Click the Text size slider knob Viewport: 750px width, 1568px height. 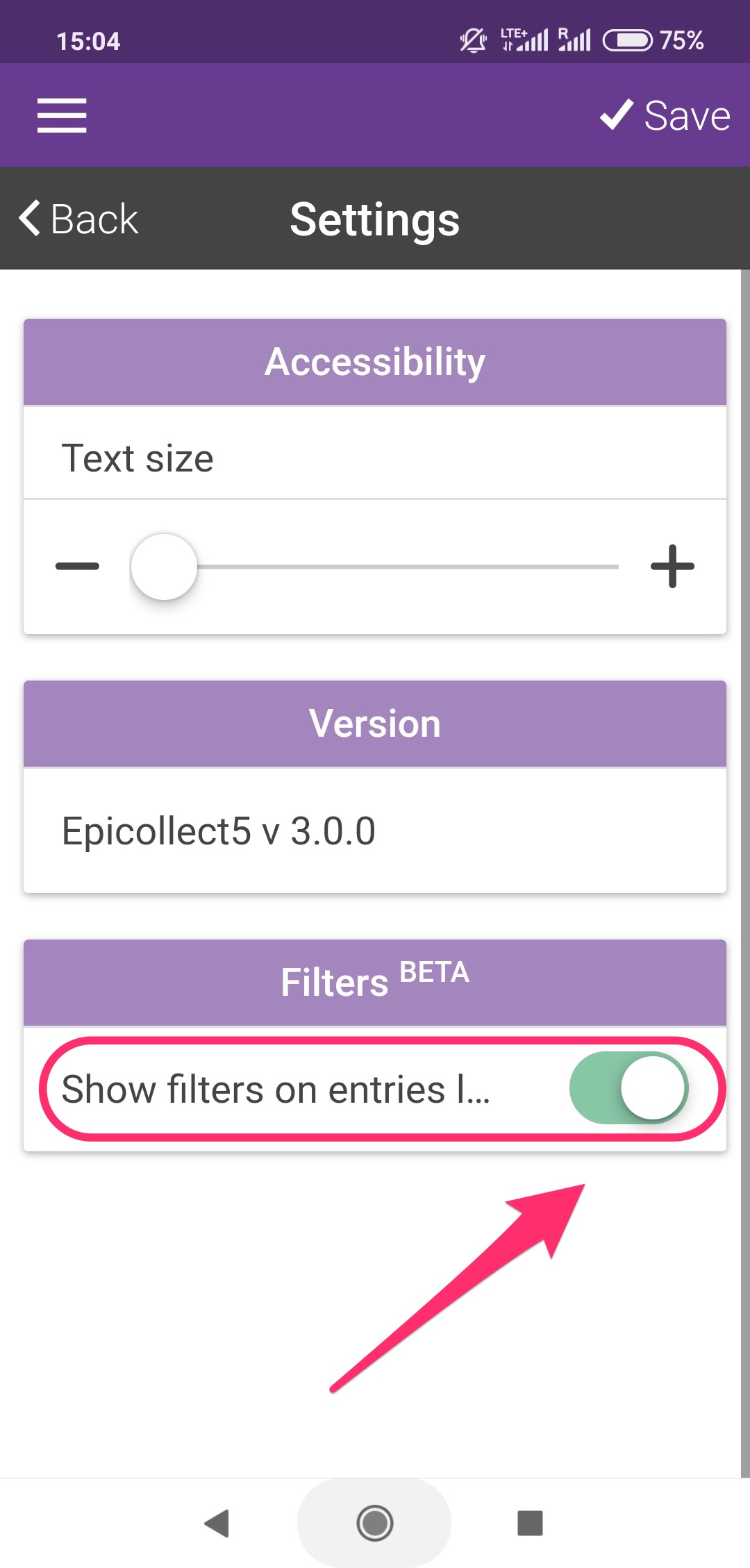tap(164, 567)
